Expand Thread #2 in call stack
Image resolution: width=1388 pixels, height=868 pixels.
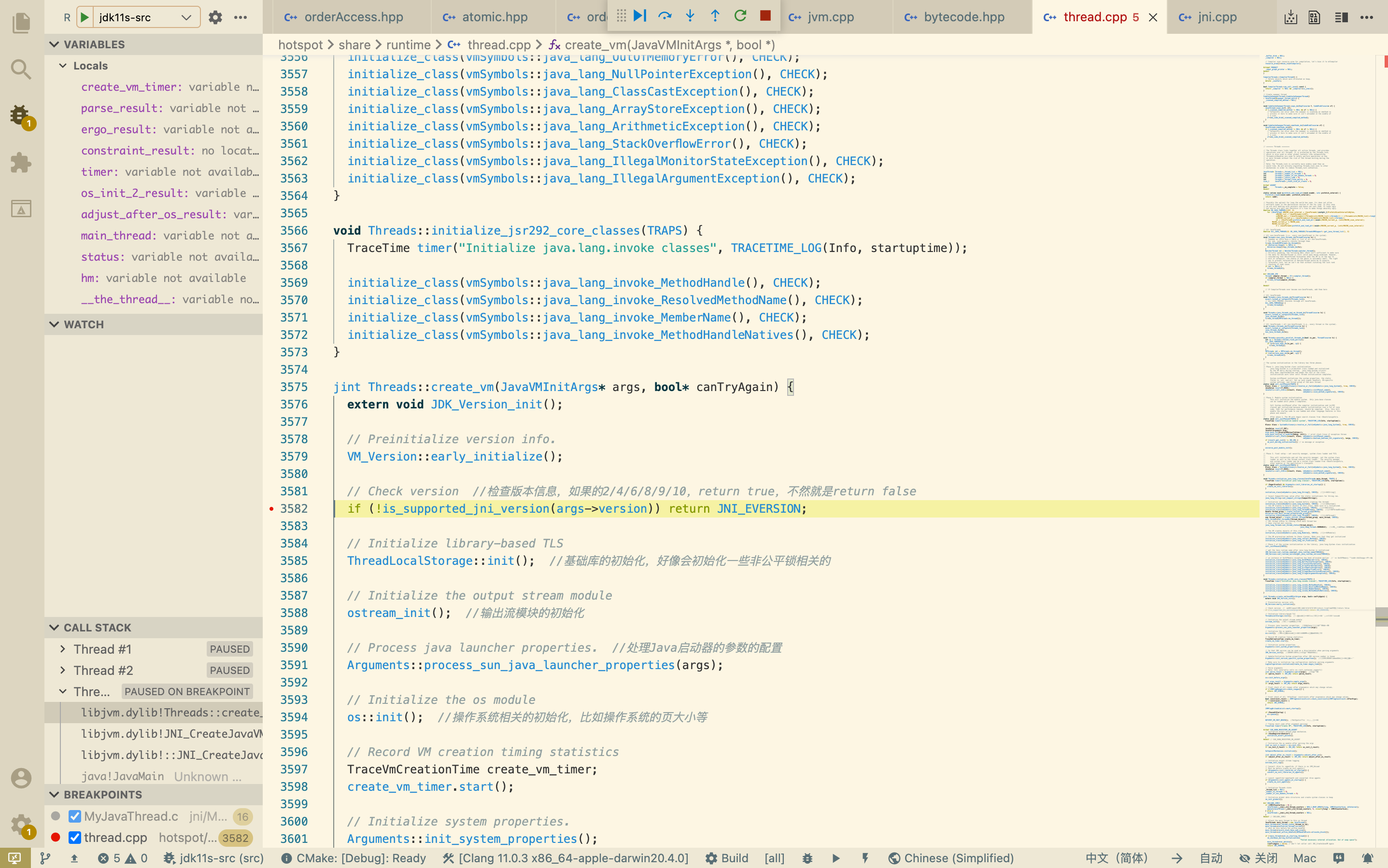click(63, 670)
